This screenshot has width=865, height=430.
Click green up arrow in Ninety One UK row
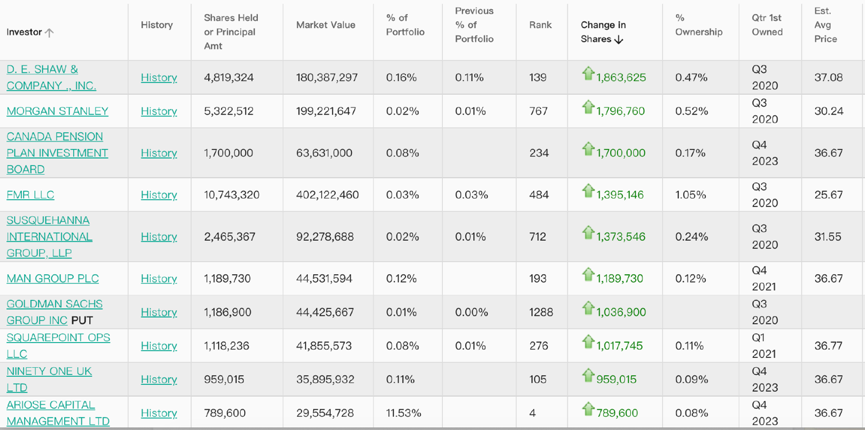pyautogui.click(x=588, y=376)
